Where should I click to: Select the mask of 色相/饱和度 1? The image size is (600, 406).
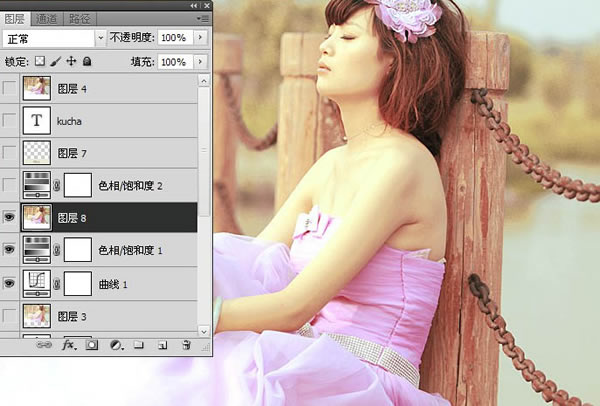(78, 250)
